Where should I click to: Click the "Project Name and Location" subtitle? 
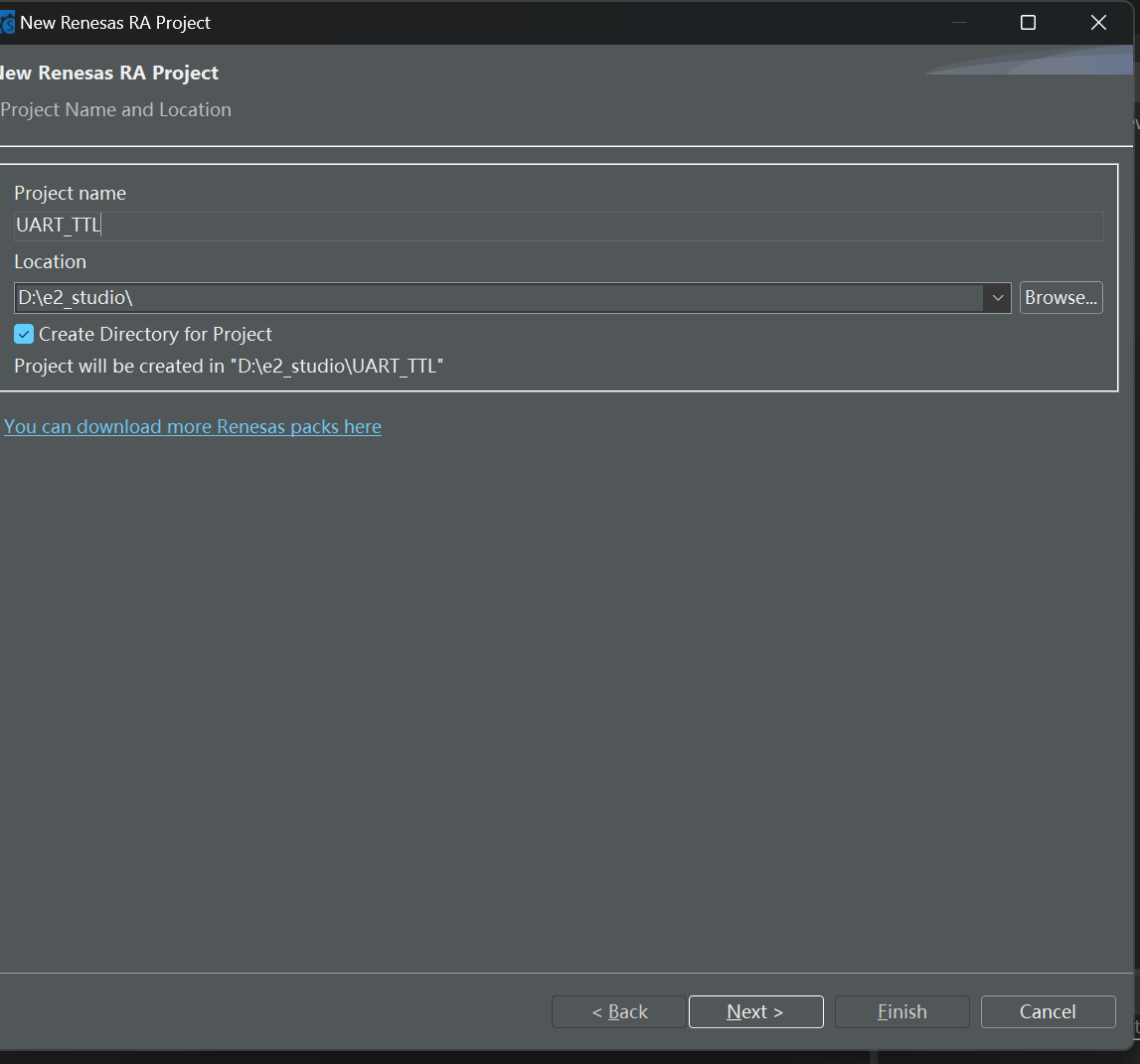coord(115,109)
